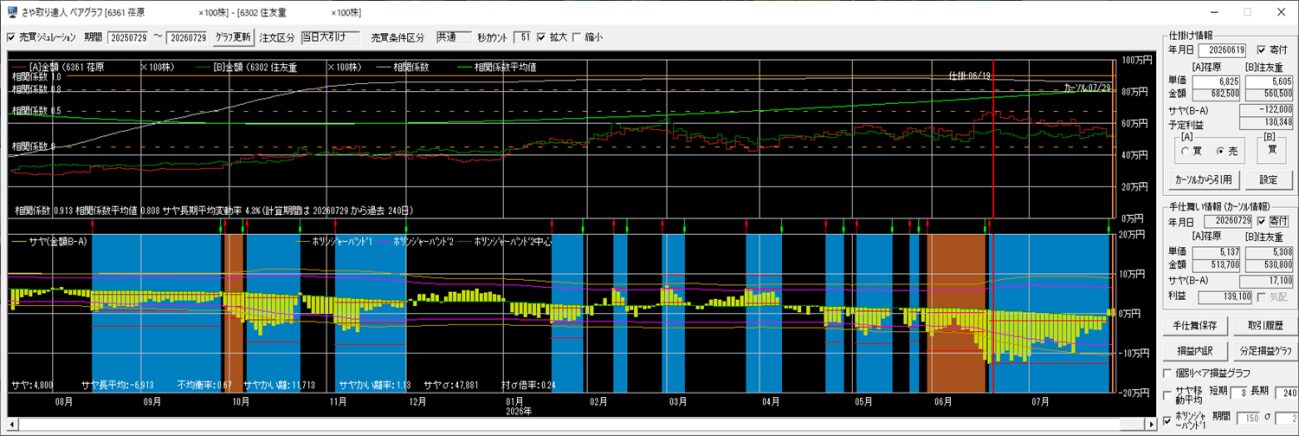Click the 損益内訳 button
This screenshot has width=1299, height=436.
pyautogui.click(x=1194, y=351)
